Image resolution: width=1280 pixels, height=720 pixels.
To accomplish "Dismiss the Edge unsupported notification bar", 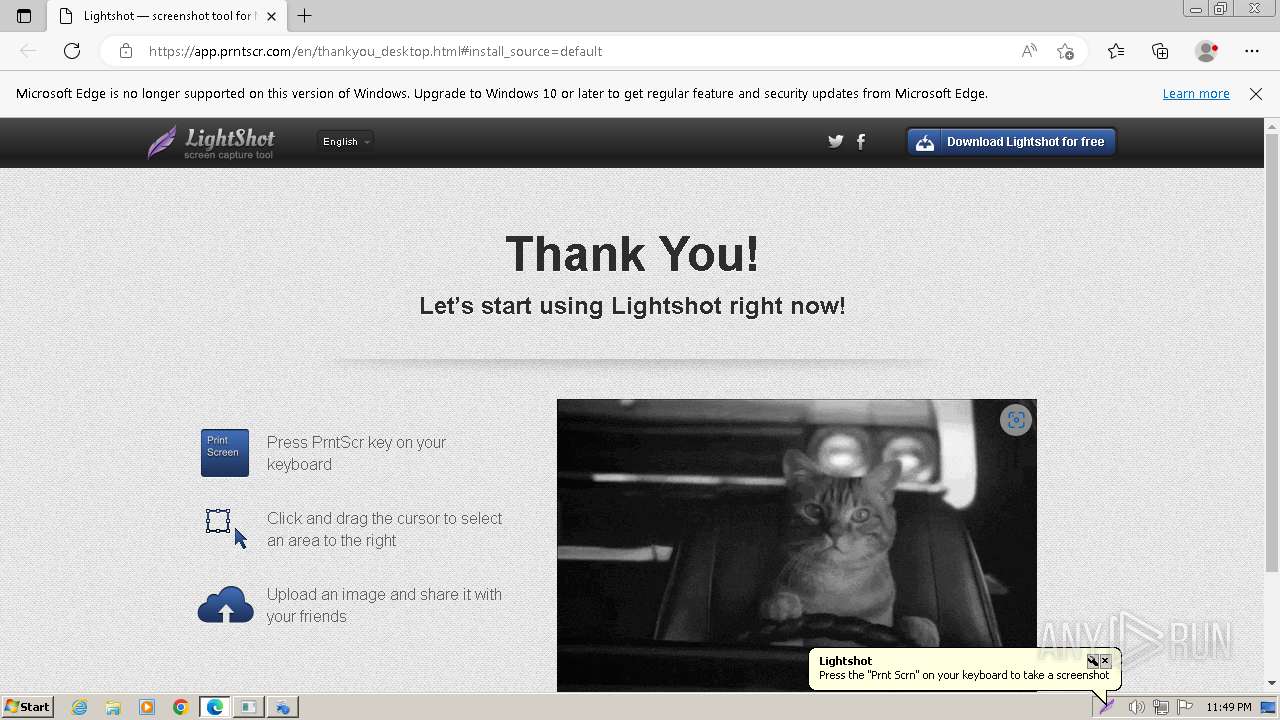I will 1256,93.
